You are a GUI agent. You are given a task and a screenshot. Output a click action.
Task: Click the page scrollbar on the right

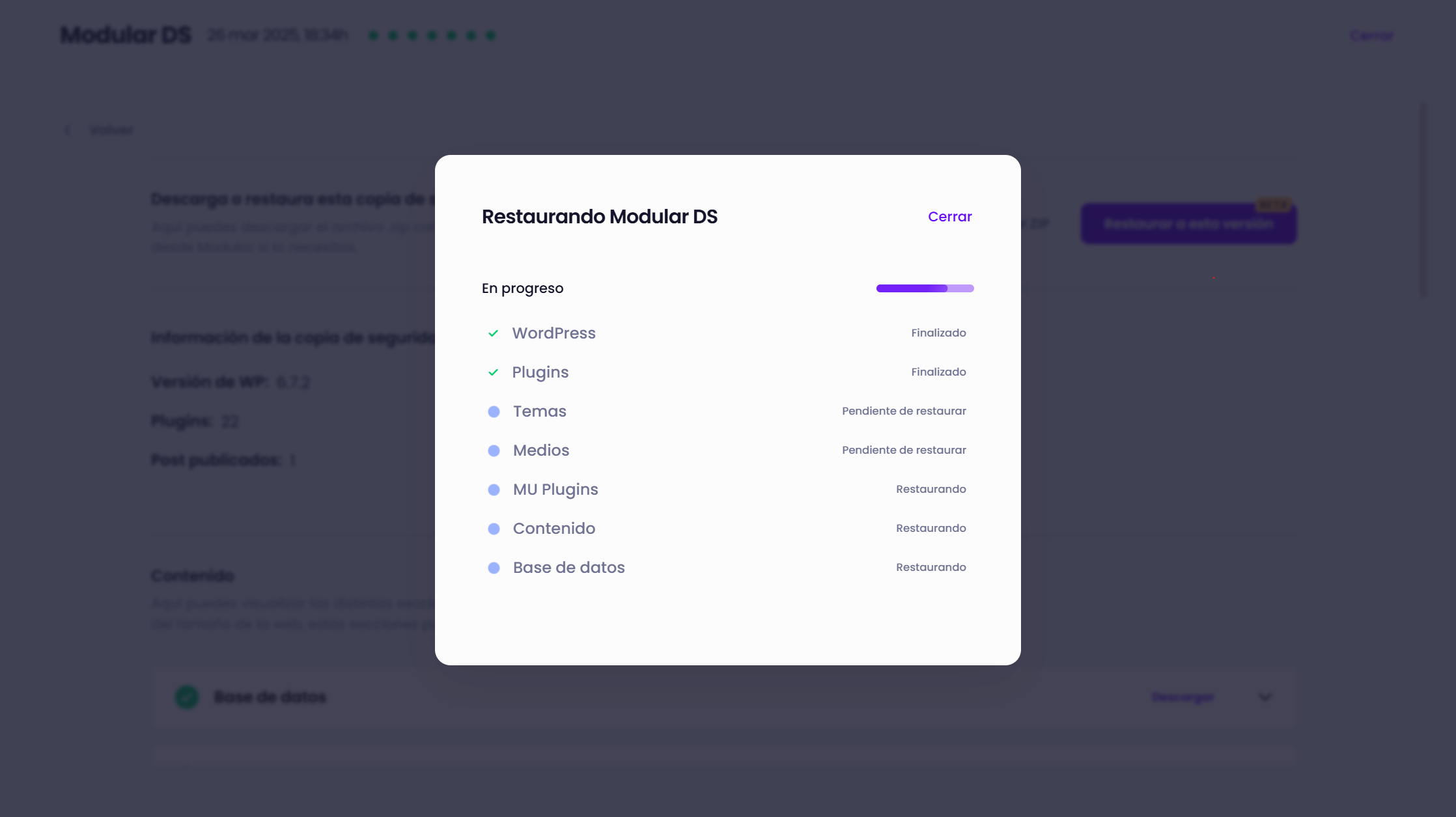click(1423, 199)
